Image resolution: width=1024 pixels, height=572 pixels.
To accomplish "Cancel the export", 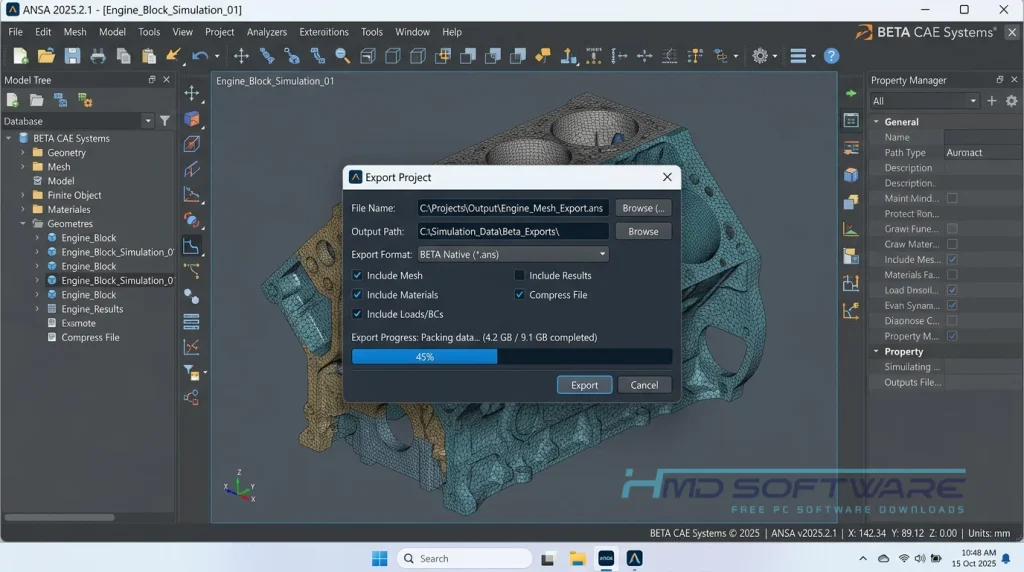I will pos(644,385).
